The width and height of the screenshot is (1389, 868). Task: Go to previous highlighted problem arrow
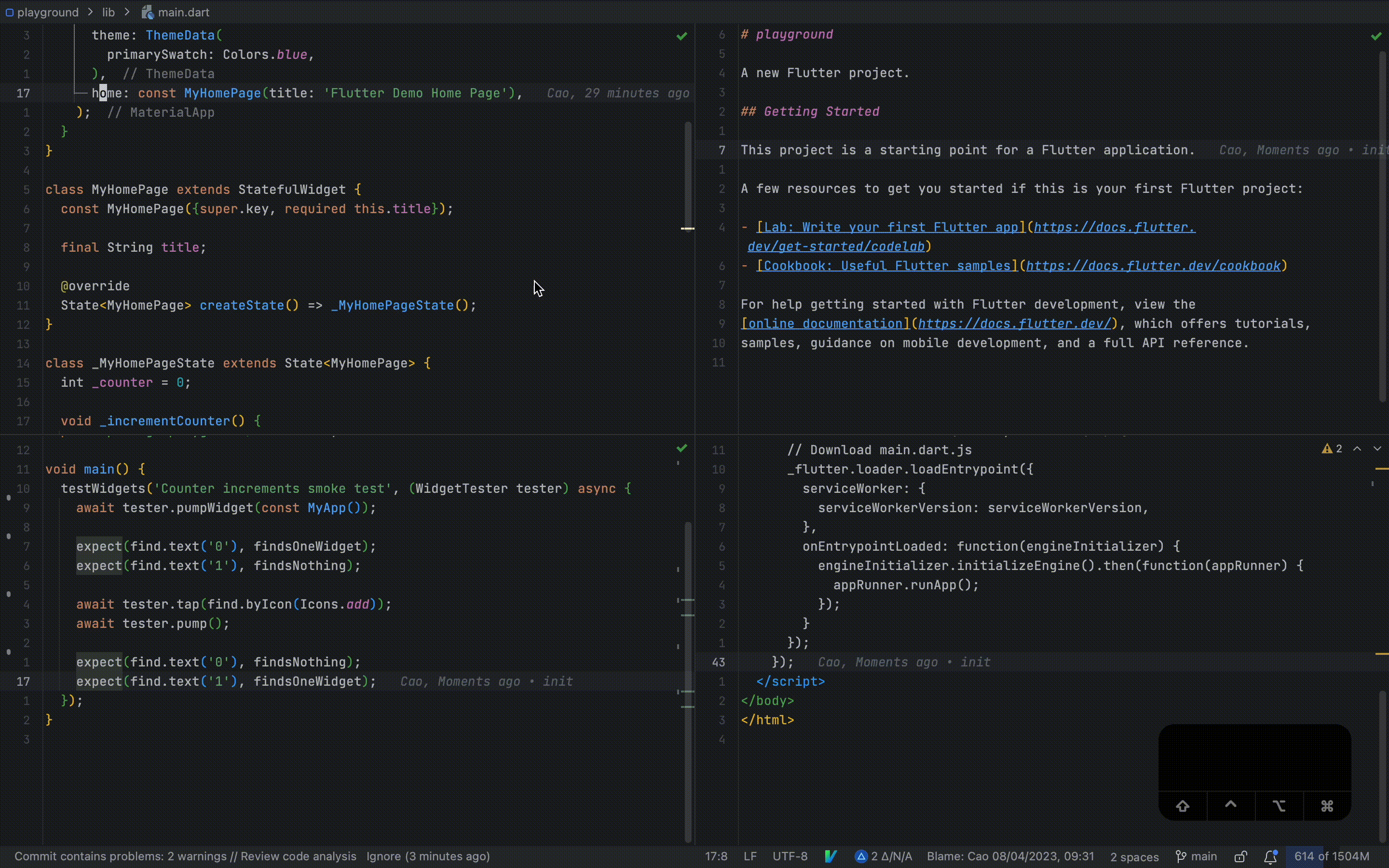click(x=1358, y=449)
